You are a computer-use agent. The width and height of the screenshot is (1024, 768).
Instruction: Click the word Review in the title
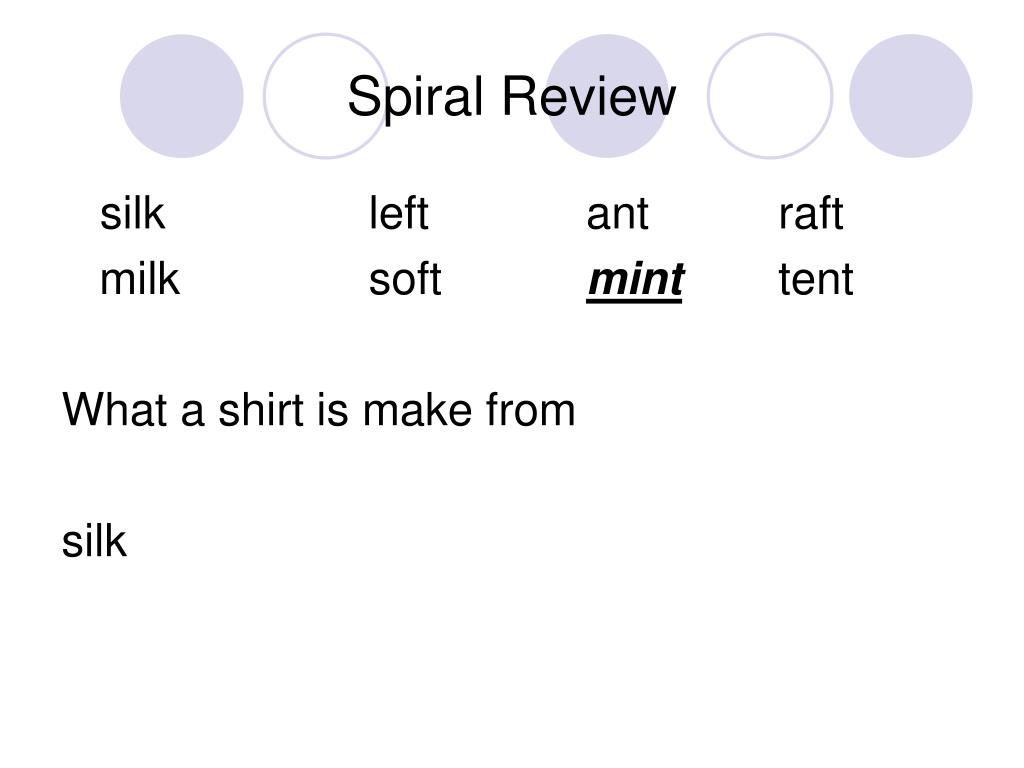[588, 95]
